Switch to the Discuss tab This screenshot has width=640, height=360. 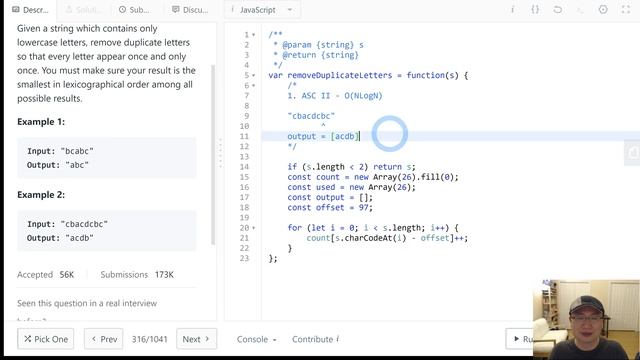190,10
